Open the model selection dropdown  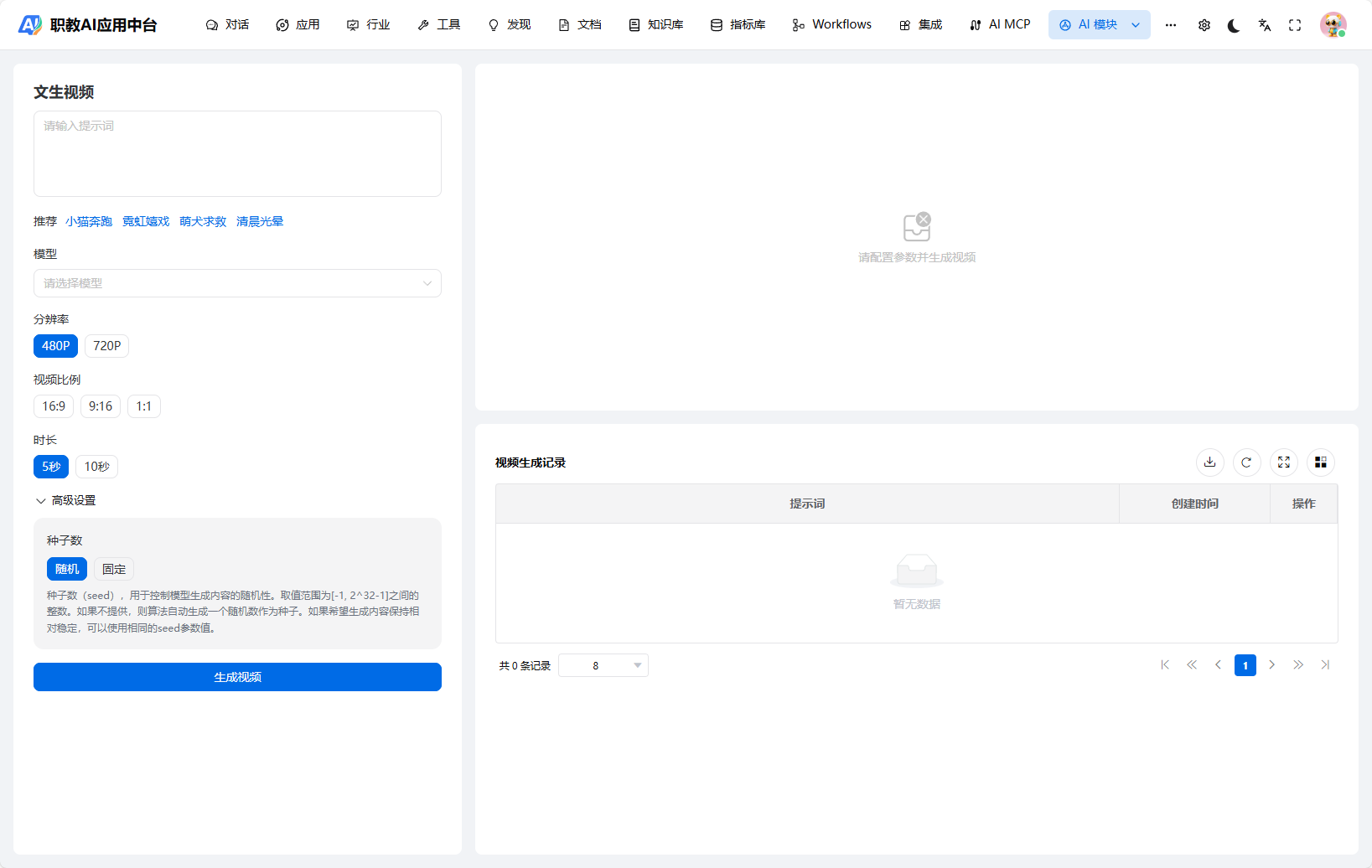237,283
